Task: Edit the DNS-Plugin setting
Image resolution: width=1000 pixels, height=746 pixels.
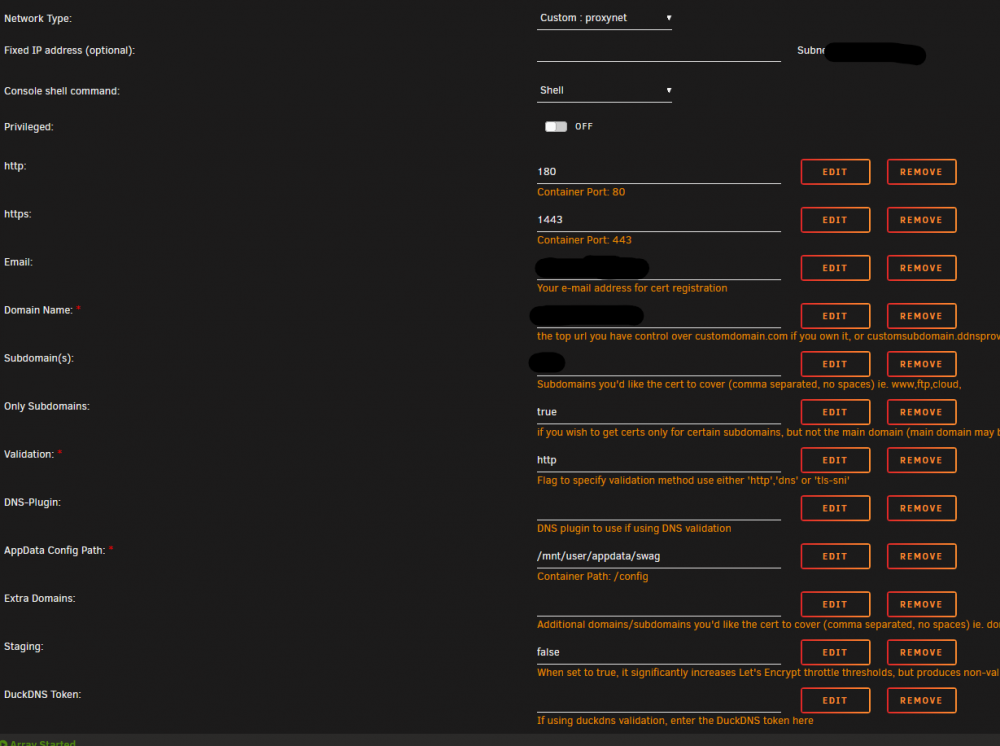Action: (835, 508)
